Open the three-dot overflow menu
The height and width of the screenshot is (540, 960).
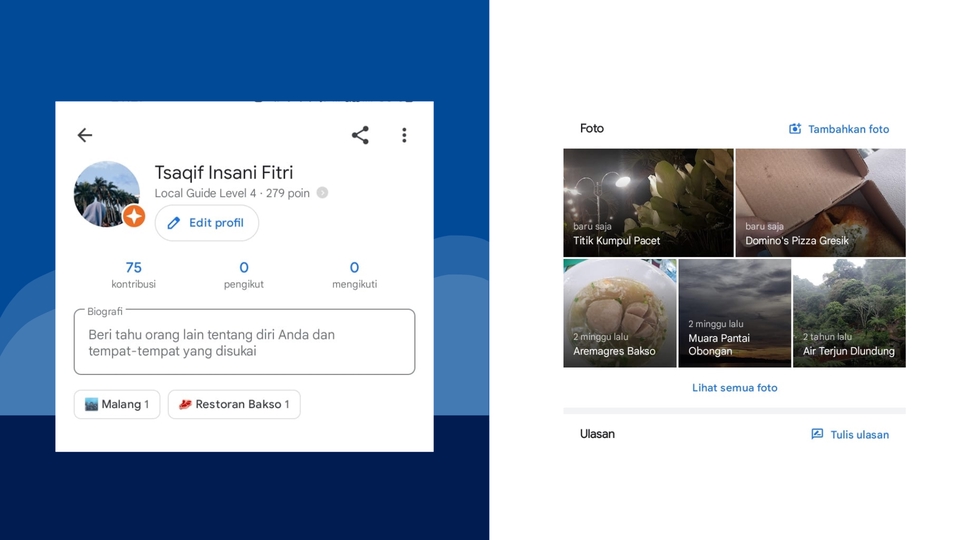[x=404, y=135]
